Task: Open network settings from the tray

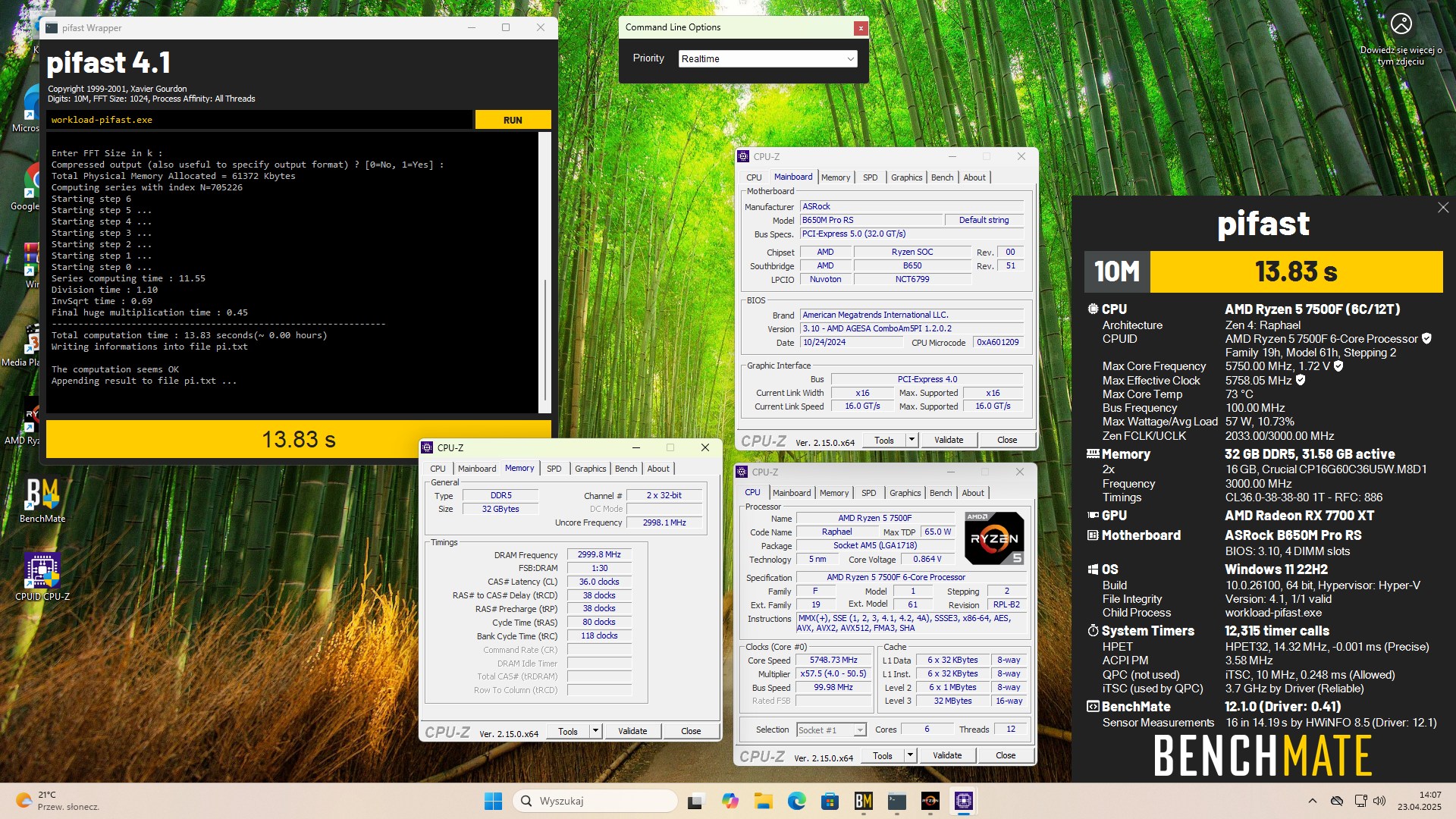Action: (1360, 801)
